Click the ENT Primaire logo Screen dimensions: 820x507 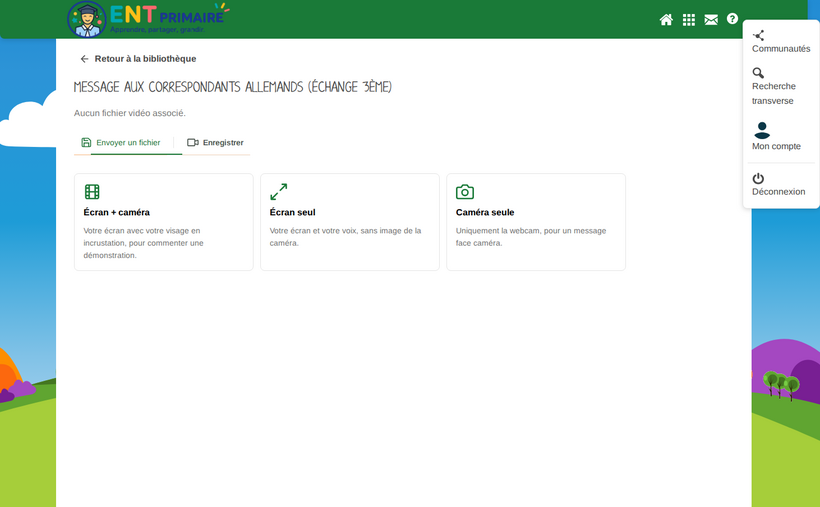click(149, 19)
